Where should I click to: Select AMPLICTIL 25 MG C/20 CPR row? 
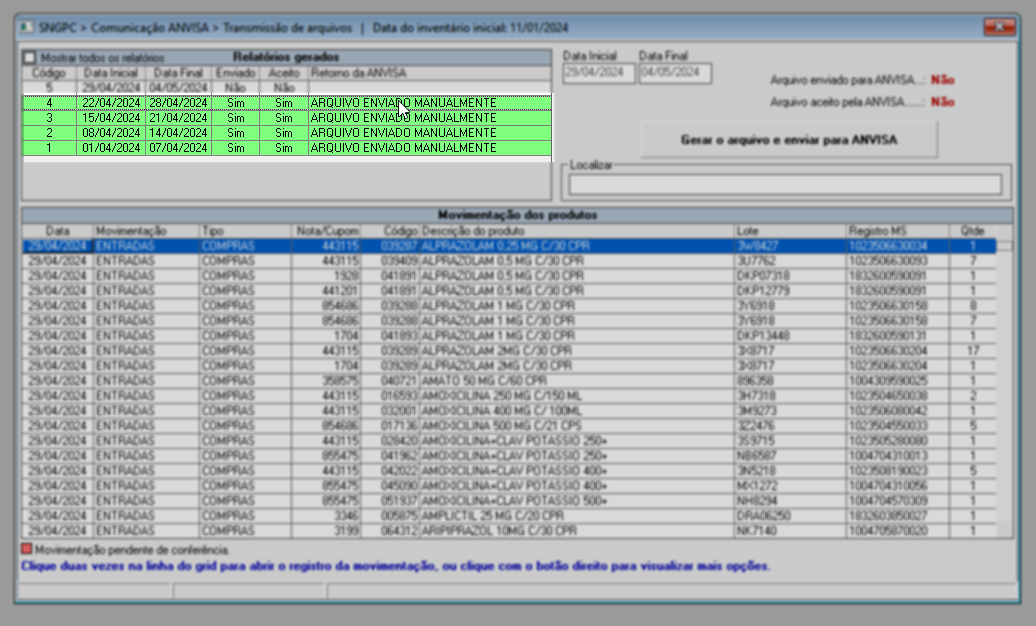(509, 516)
